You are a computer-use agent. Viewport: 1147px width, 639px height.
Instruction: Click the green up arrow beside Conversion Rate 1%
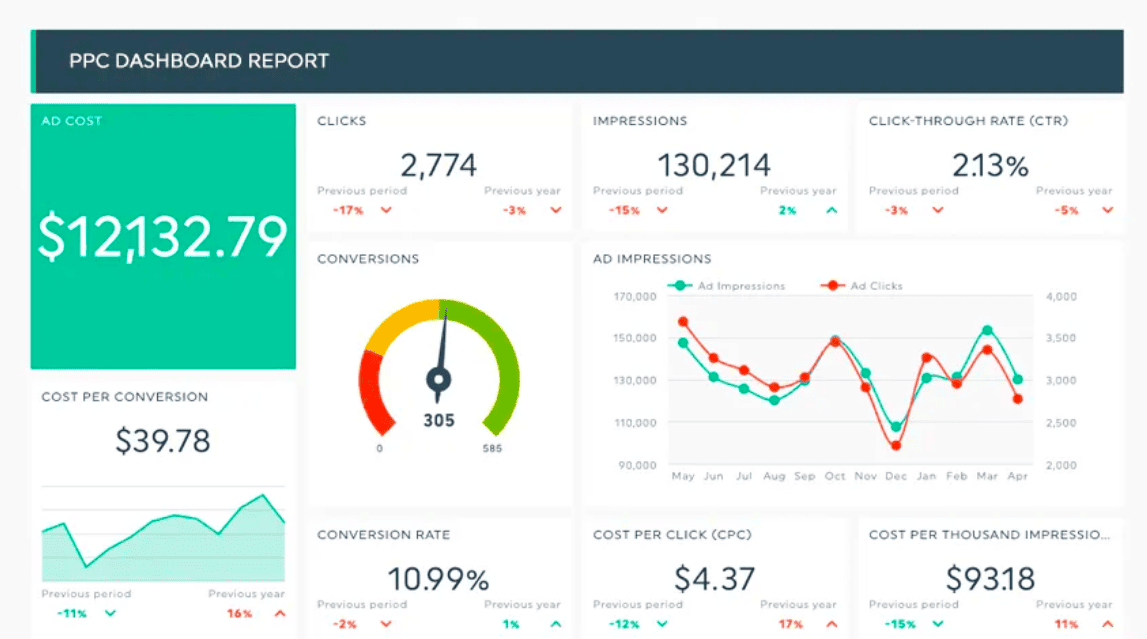(555, 624)
